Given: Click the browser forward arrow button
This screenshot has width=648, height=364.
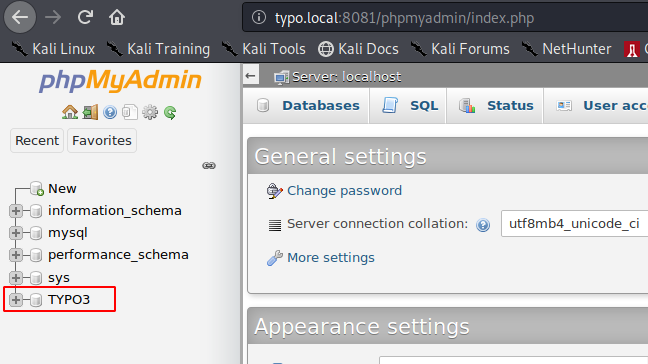Looking at the screenshot, I should tap(52, 17).
